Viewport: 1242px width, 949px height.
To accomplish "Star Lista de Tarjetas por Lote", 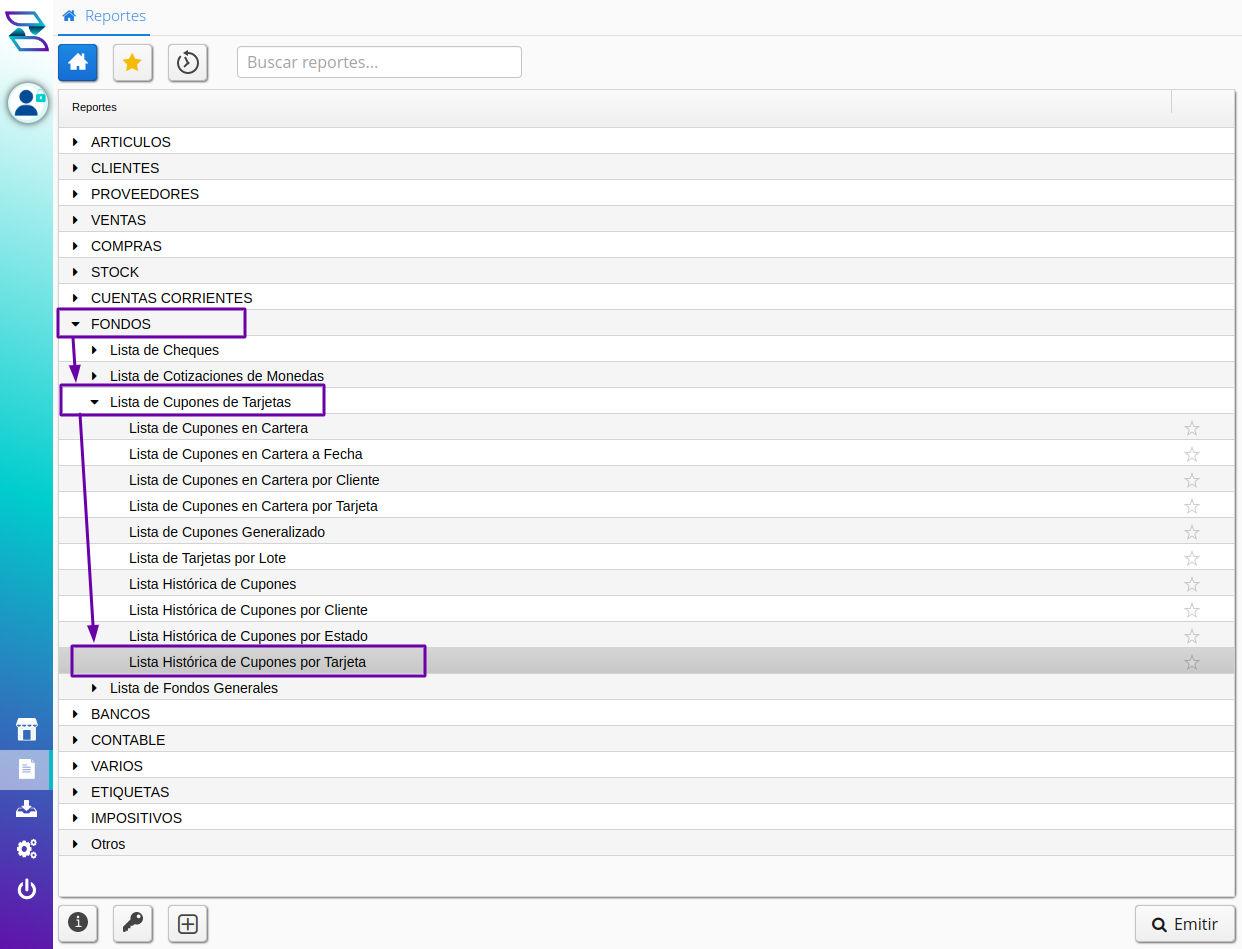I will (1192, 558).
